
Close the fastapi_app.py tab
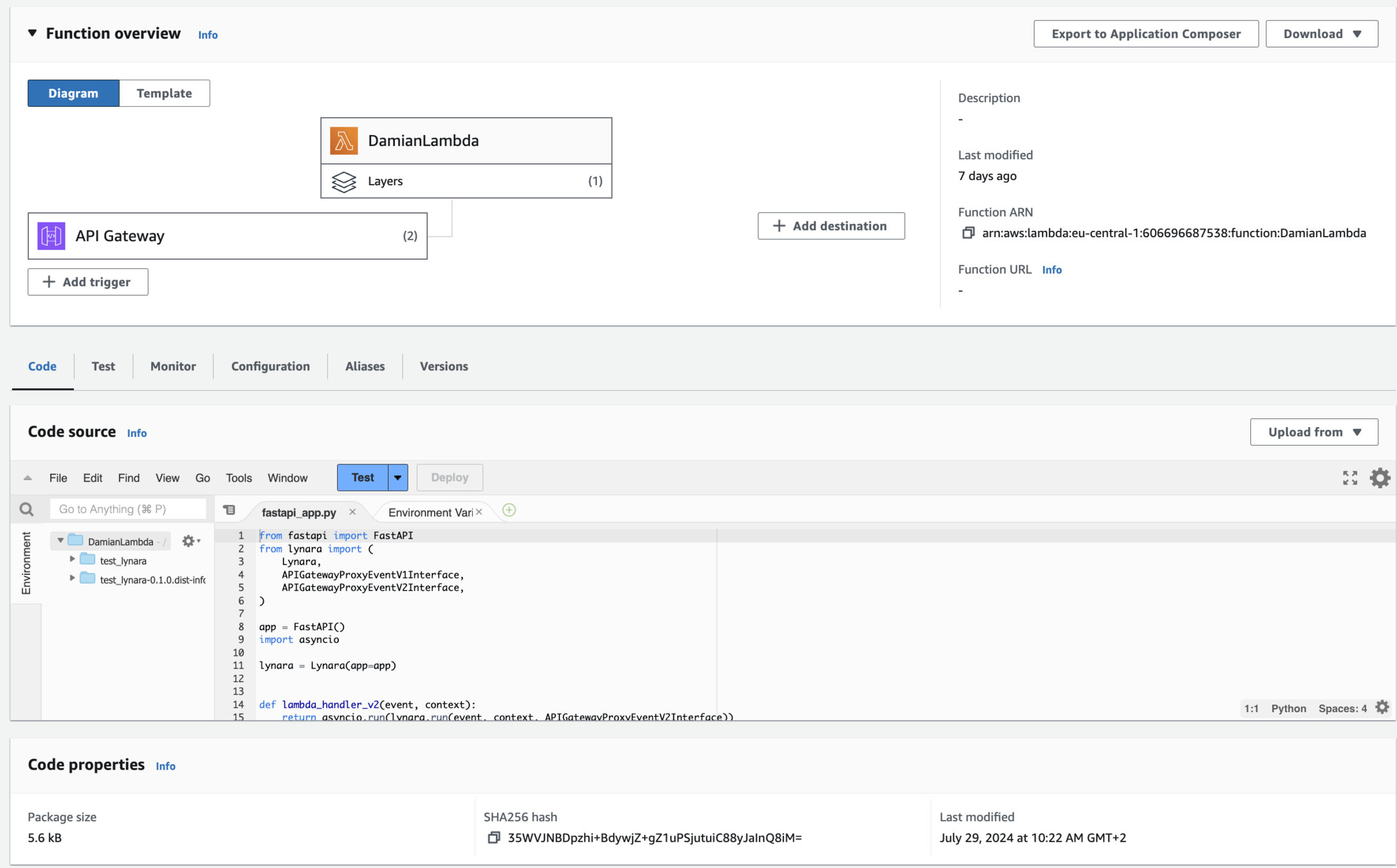(352, 512)
